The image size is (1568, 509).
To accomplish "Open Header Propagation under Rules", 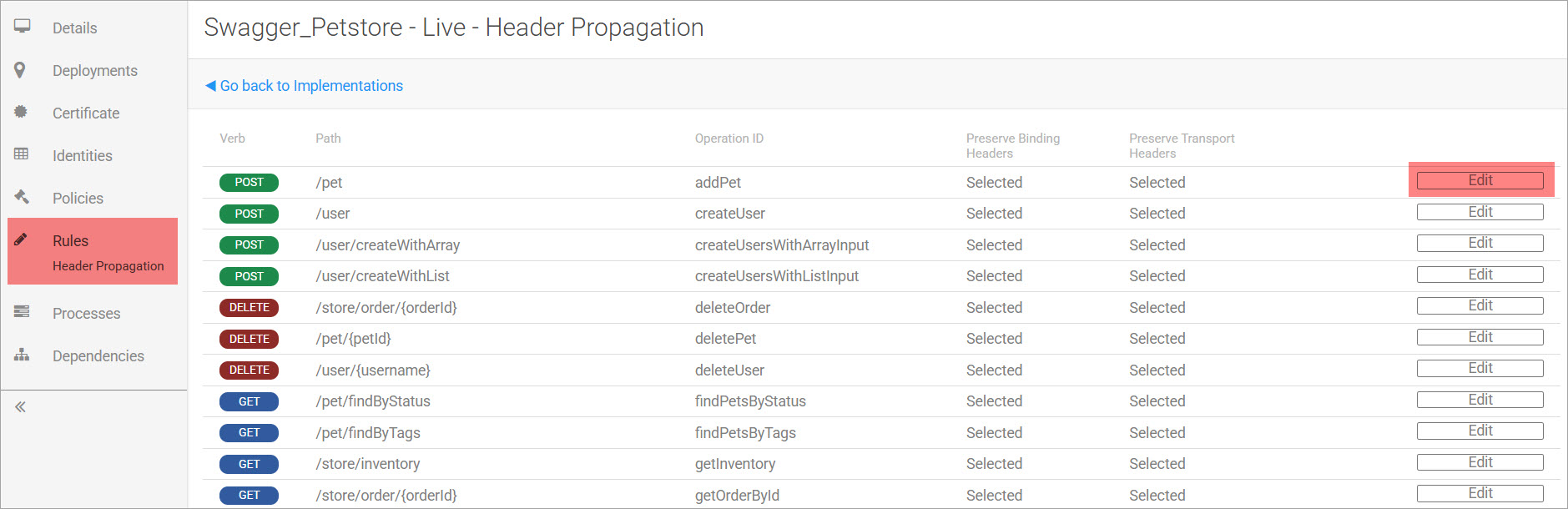I will [x=108, y=266].
